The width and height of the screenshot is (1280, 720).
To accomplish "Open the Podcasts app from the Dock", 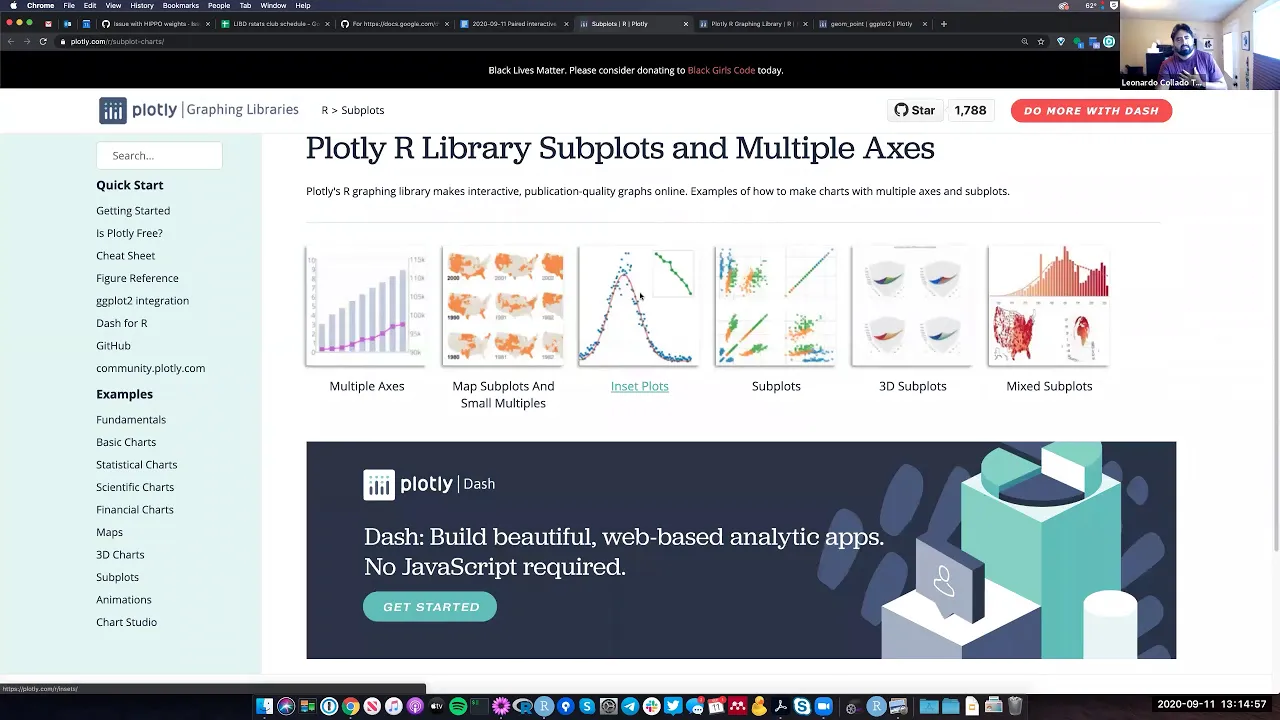I will point(415,706).
